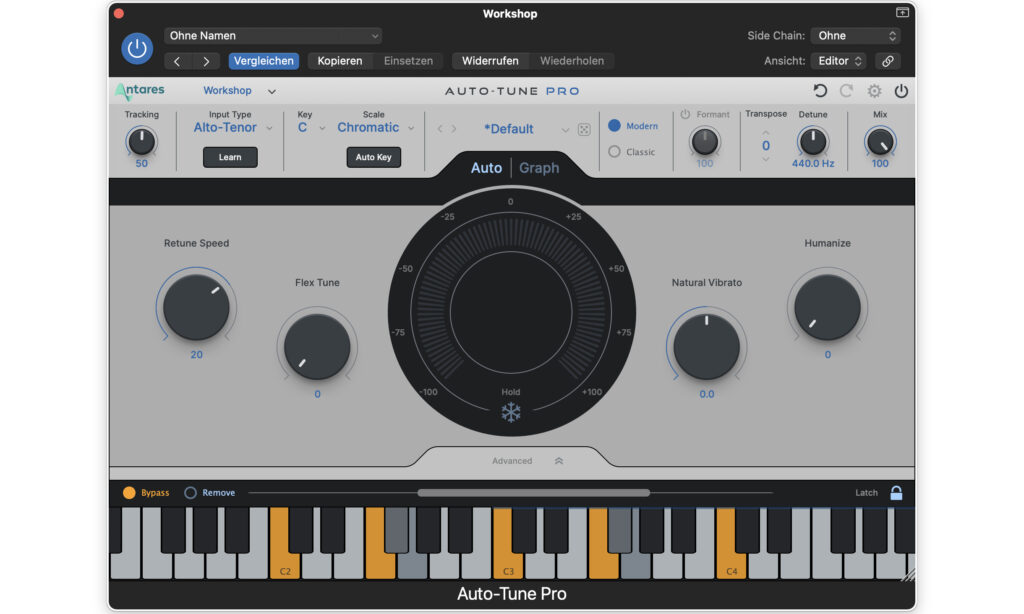Click the Auto-Tune undo arrow icon
1024x614 pixels.
[x=820, y=91]
